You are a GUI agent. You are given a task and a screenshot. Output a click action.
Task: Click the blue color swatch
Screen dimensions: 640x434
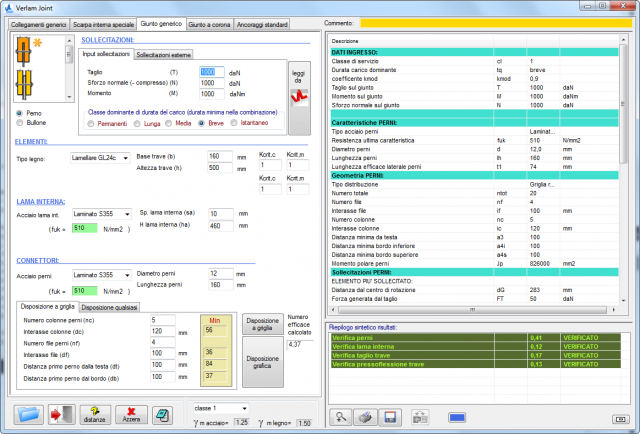click(456, 416)
